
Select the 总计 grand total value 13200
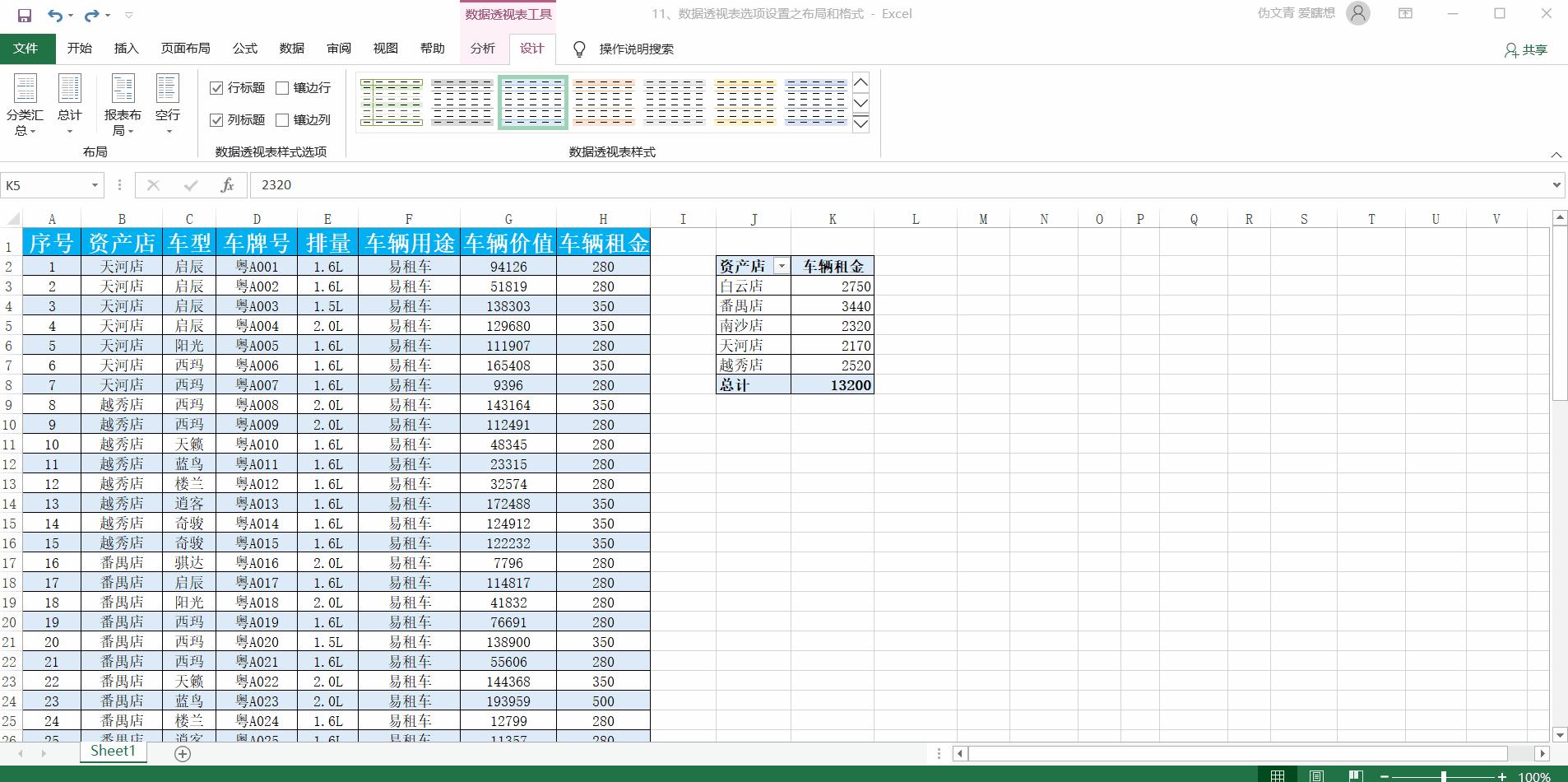coord(833,385)
